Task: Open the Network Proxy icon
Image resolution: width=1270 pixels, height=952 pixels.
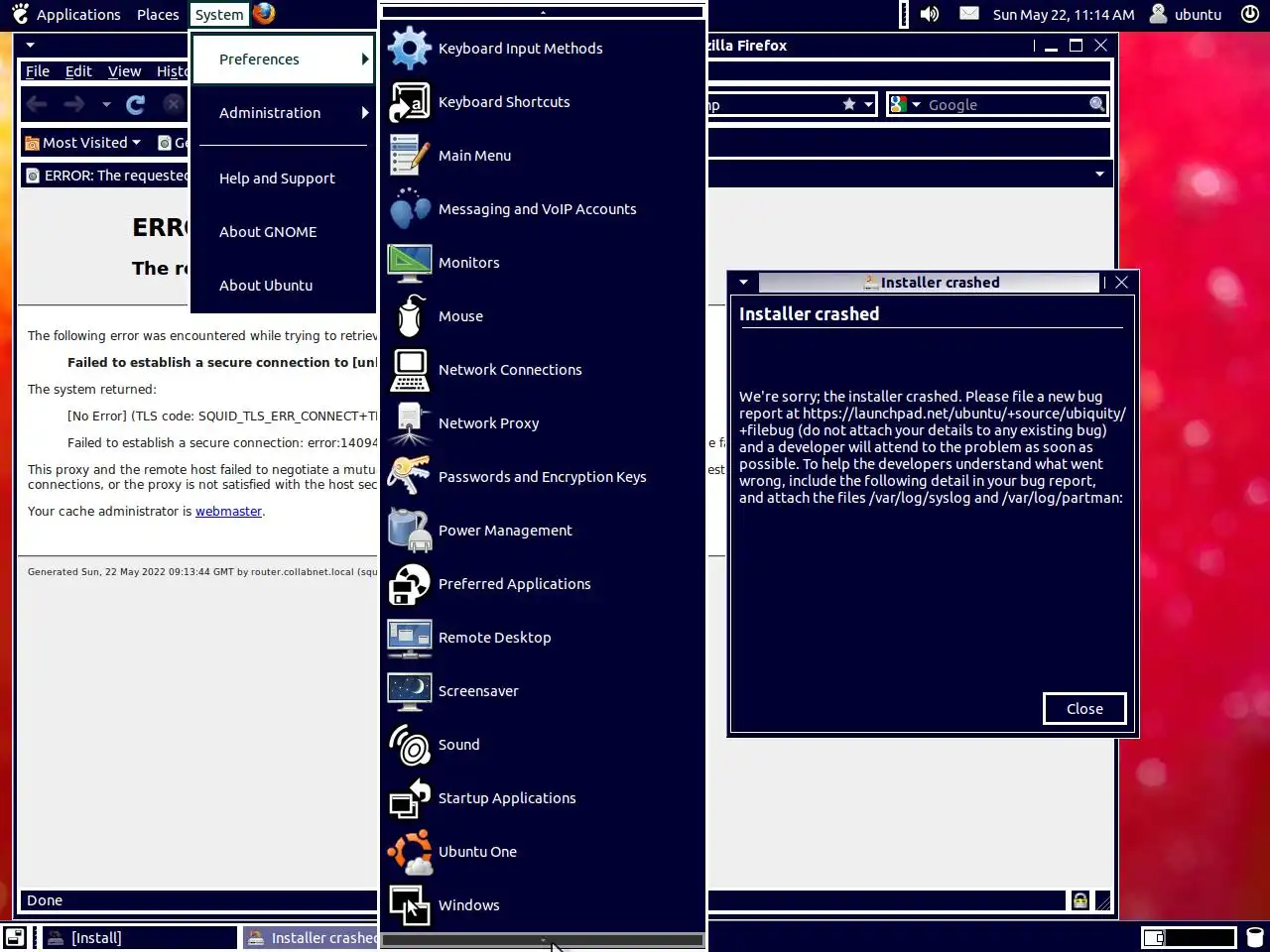Action: (x=410, y=423)
